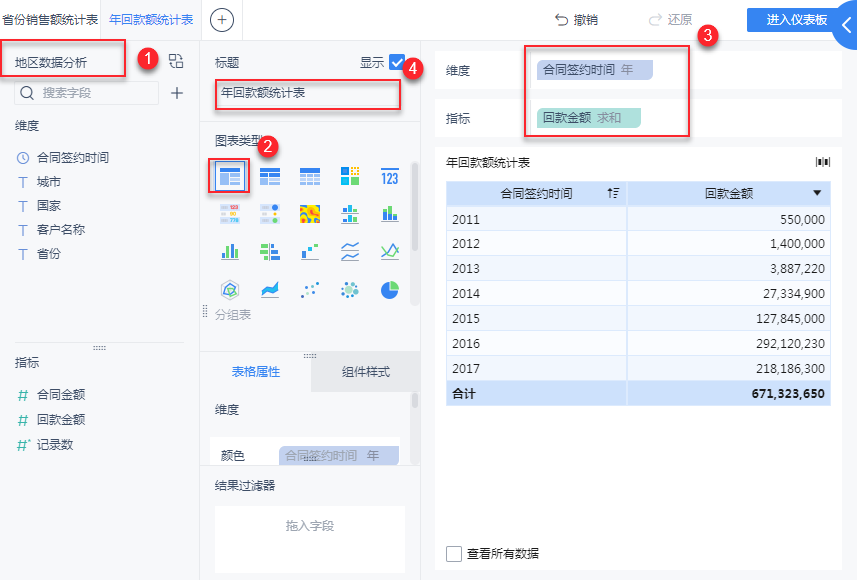The width and height of the screenshot is (857, 580).
Task: Click the sort icon in 合同签约时间 header
Action: [613, 193]
